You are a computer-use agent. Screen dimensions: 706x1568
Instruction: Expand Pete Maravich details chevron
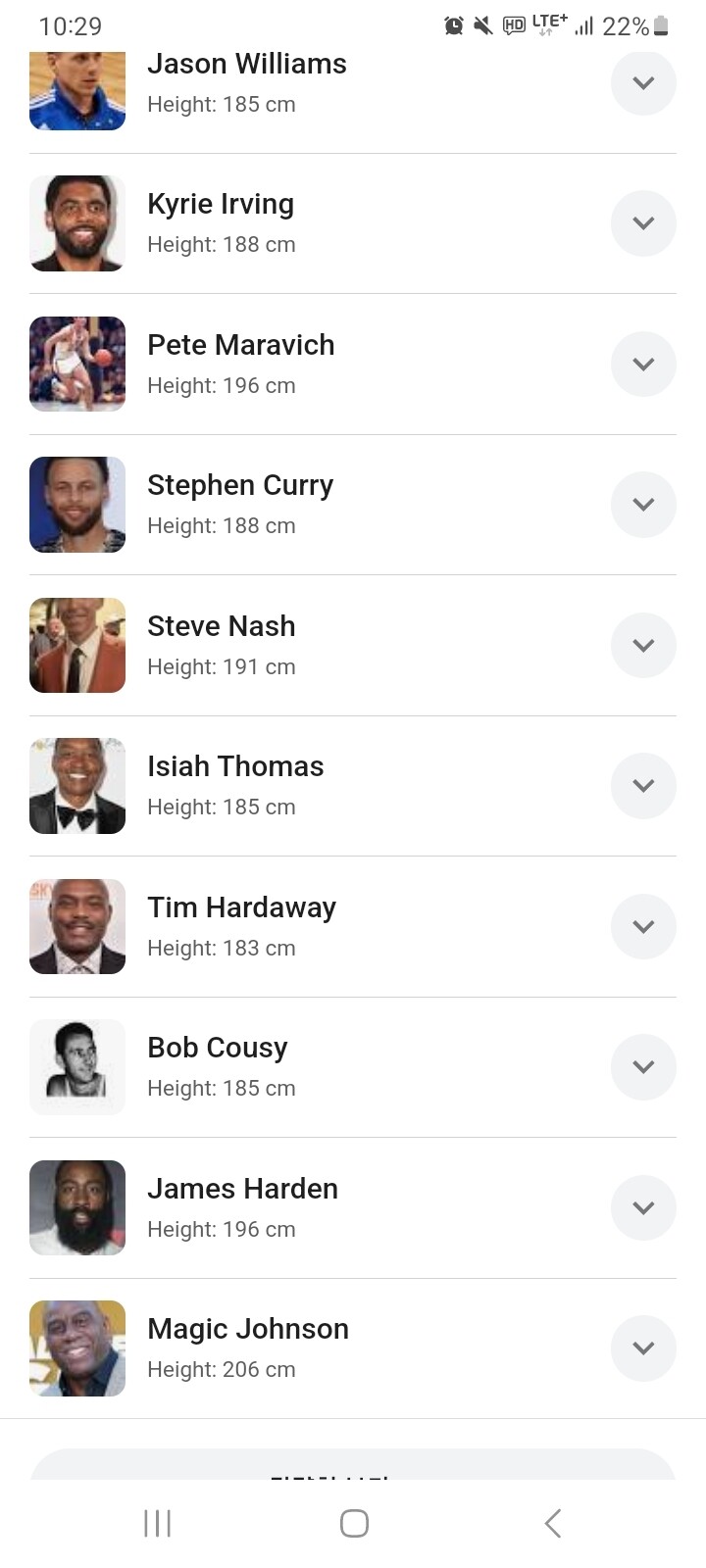point(643,365)
